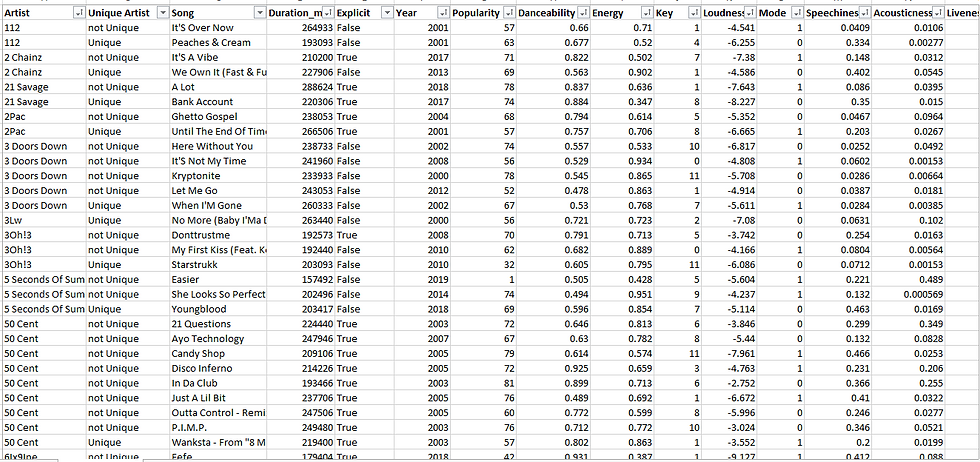Select the 'Starstrukk' song cell

click(x=218, y=265)
